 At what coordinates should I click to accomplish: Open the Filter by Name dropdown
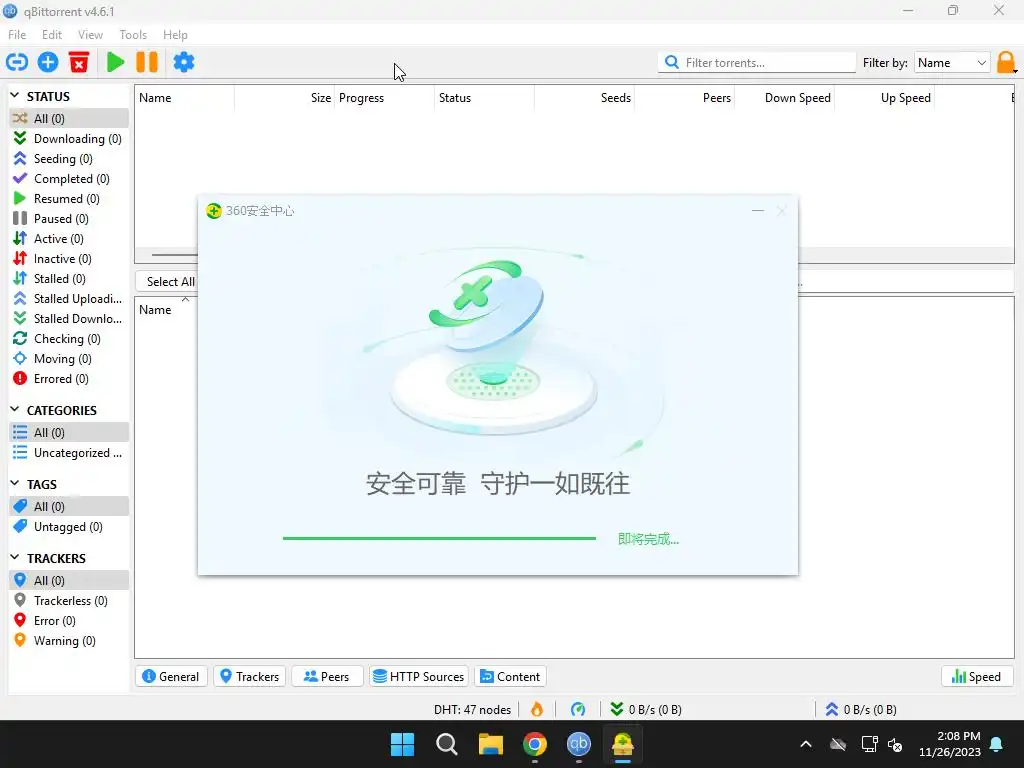click(952, 63)
